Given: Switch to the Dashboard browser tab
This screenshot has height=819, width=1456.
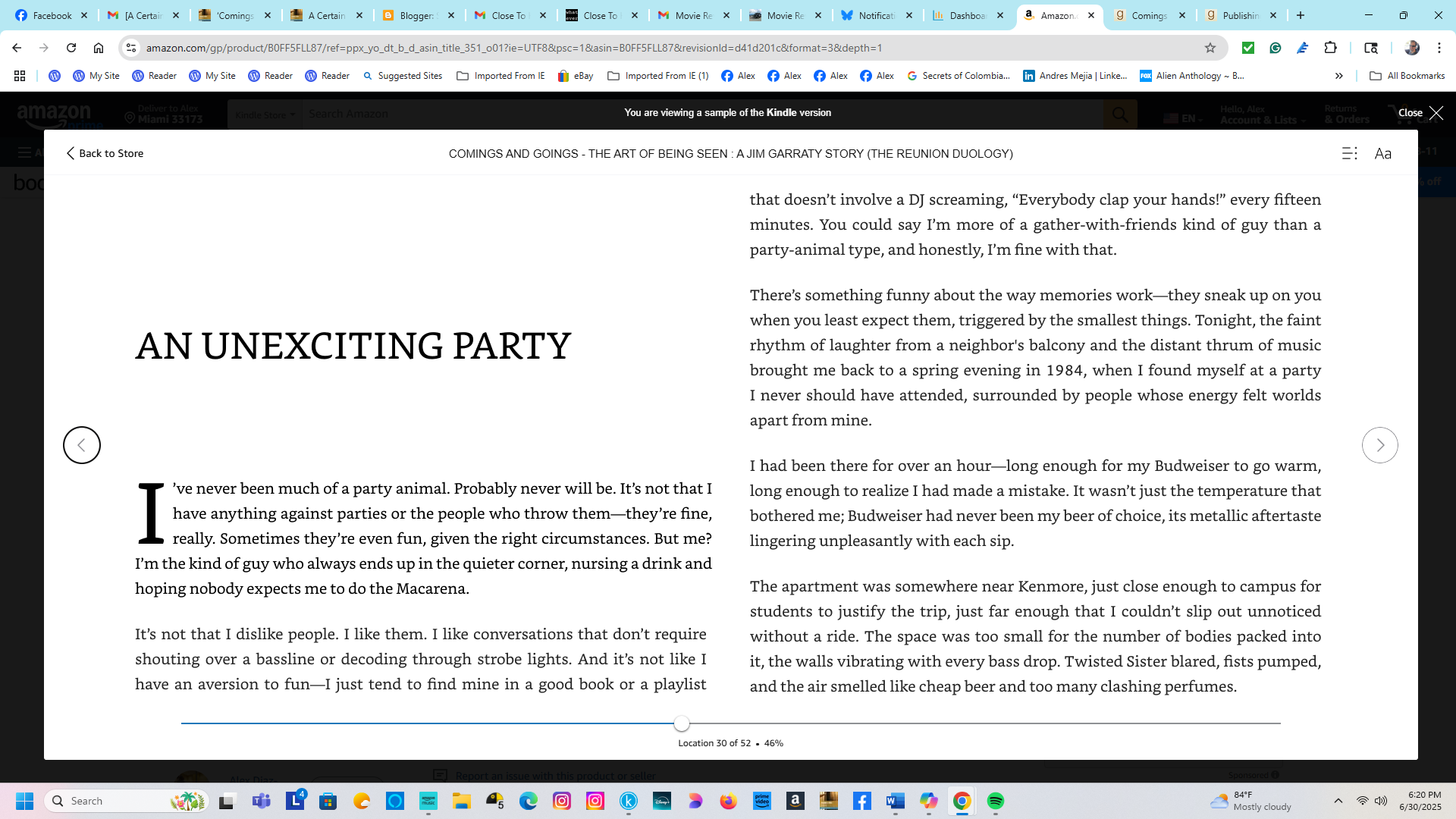Looking at the screenshot, I should (968, 15).
